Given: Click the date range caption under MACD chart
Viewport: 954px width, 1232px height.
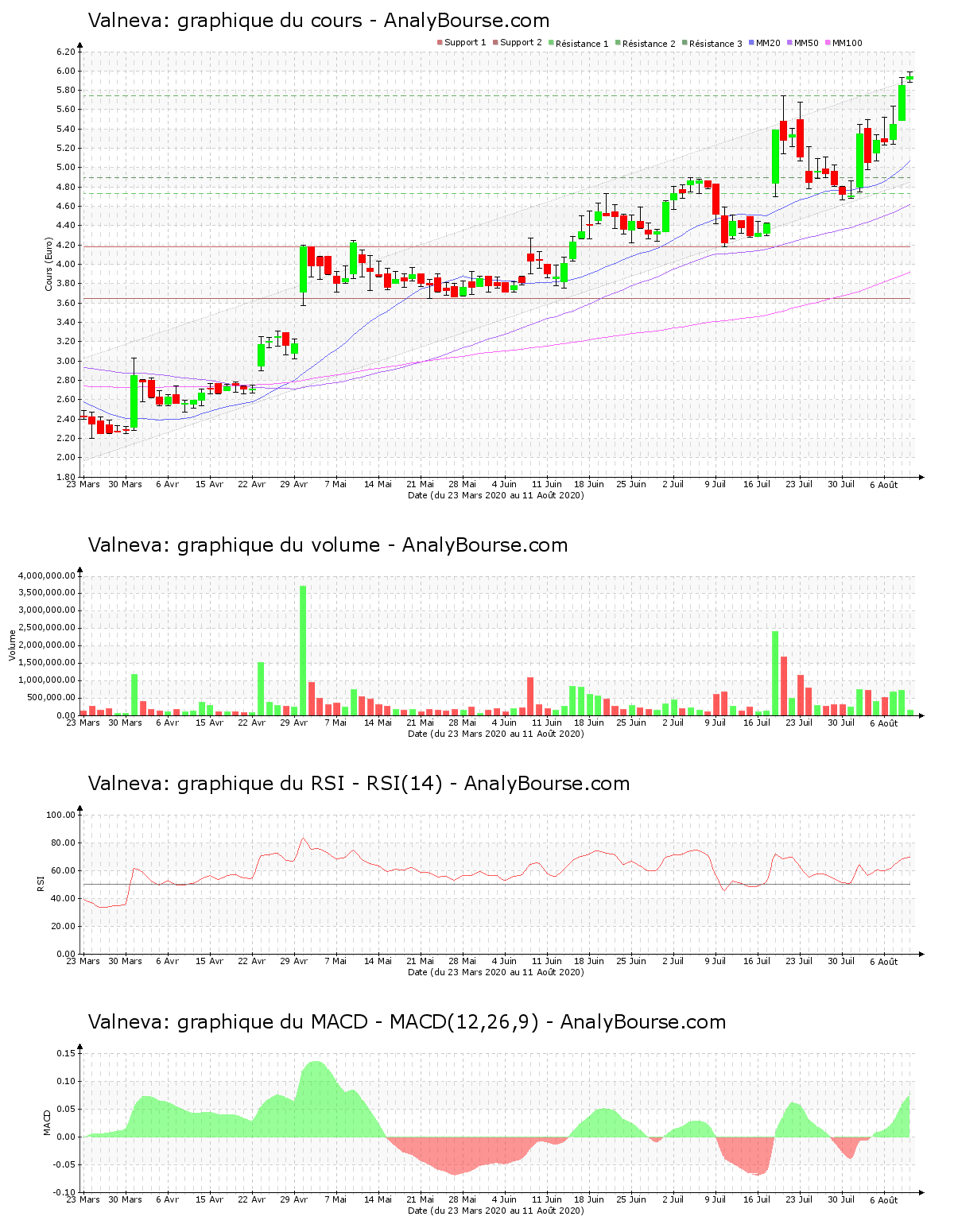Looking at the screenshot, I should tap(496, 1211).
